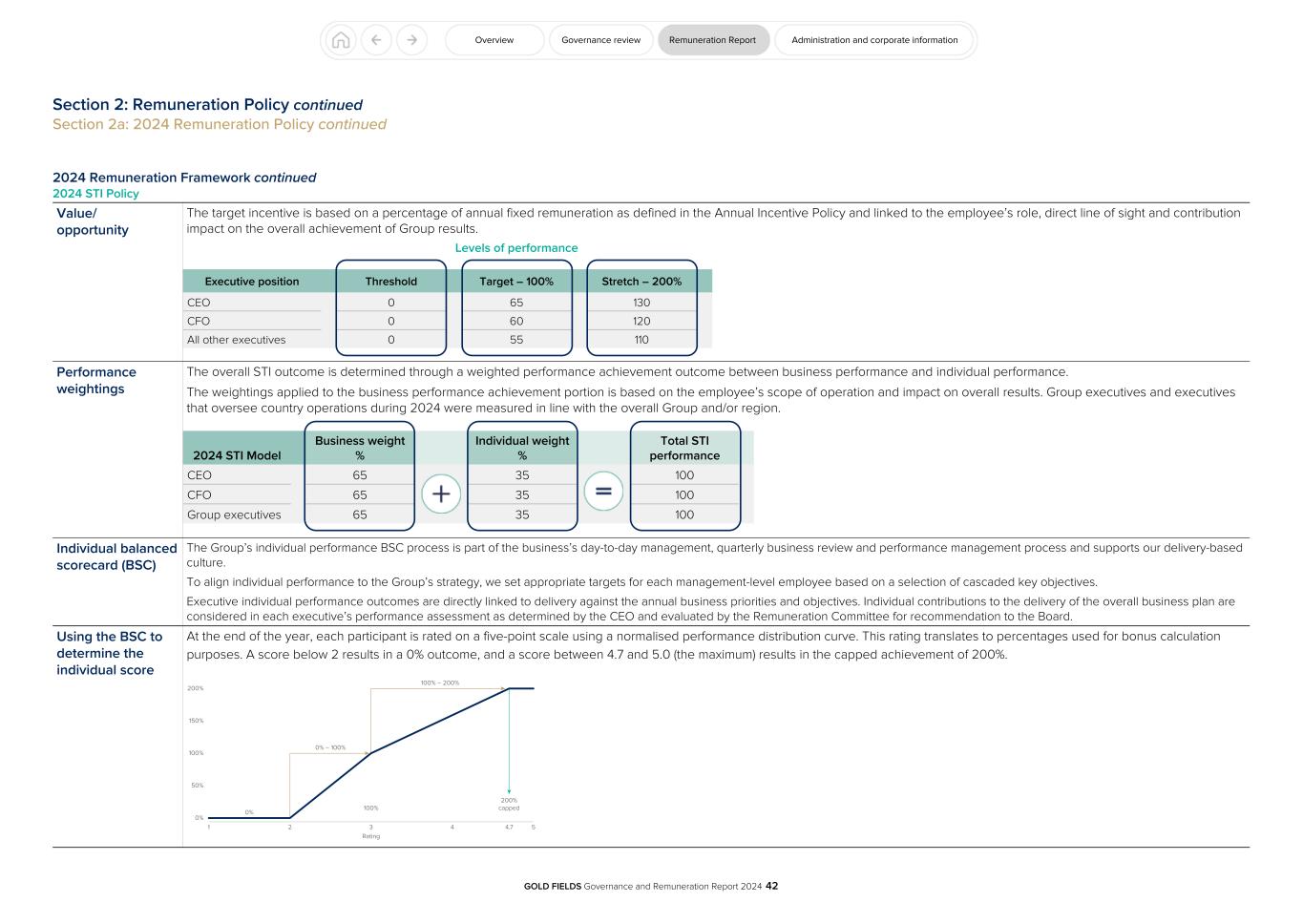Open the Administration and corporate information tab
The image size is (1303, 924).
point(873,40)
